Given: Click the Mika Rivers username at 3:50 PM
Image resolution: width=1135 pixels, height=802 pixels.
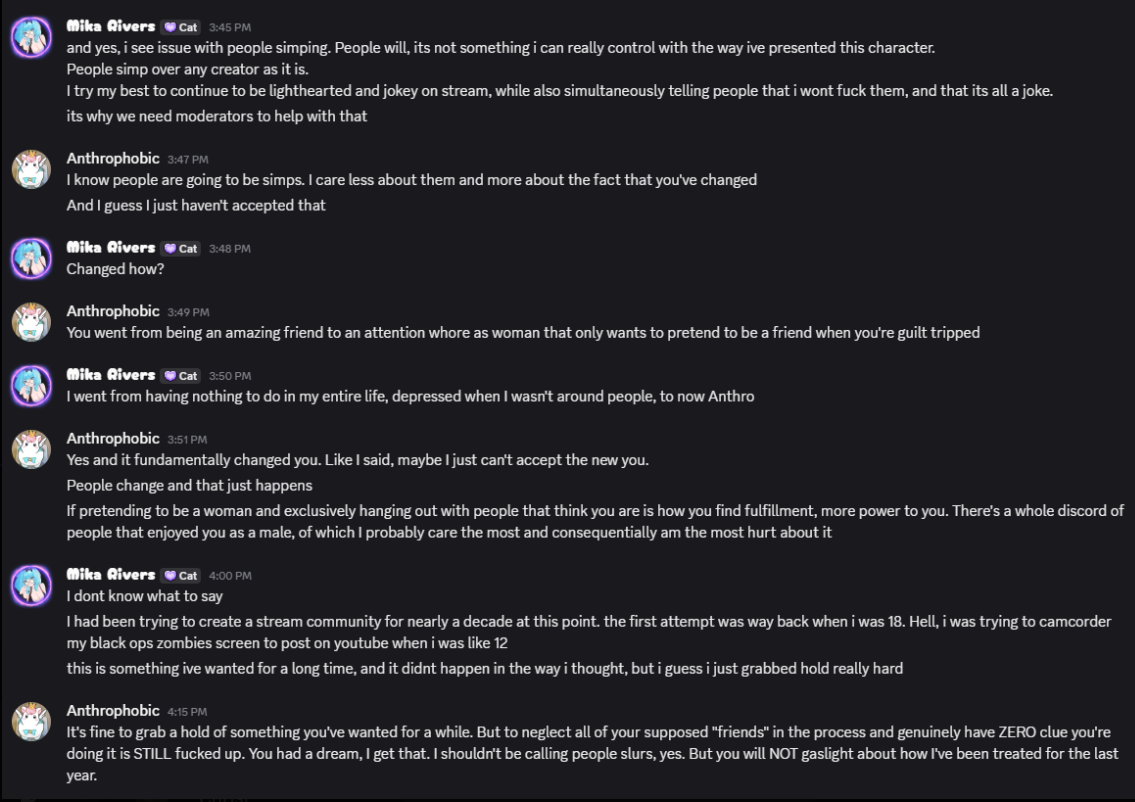Looking at the screenshot, I should 111,375.
